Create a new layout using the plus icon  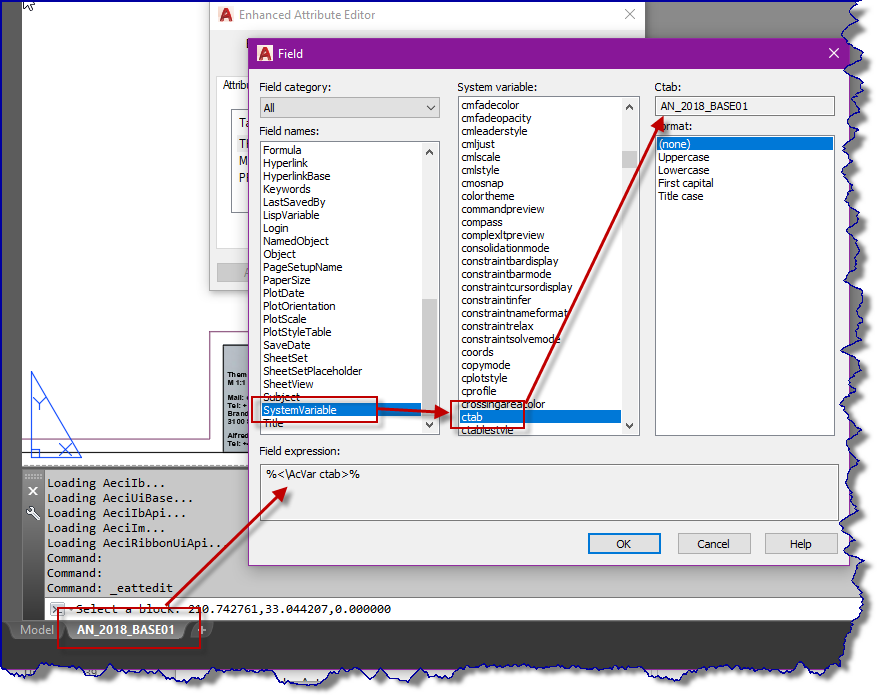pyautogui.click(x=202, y=630)
